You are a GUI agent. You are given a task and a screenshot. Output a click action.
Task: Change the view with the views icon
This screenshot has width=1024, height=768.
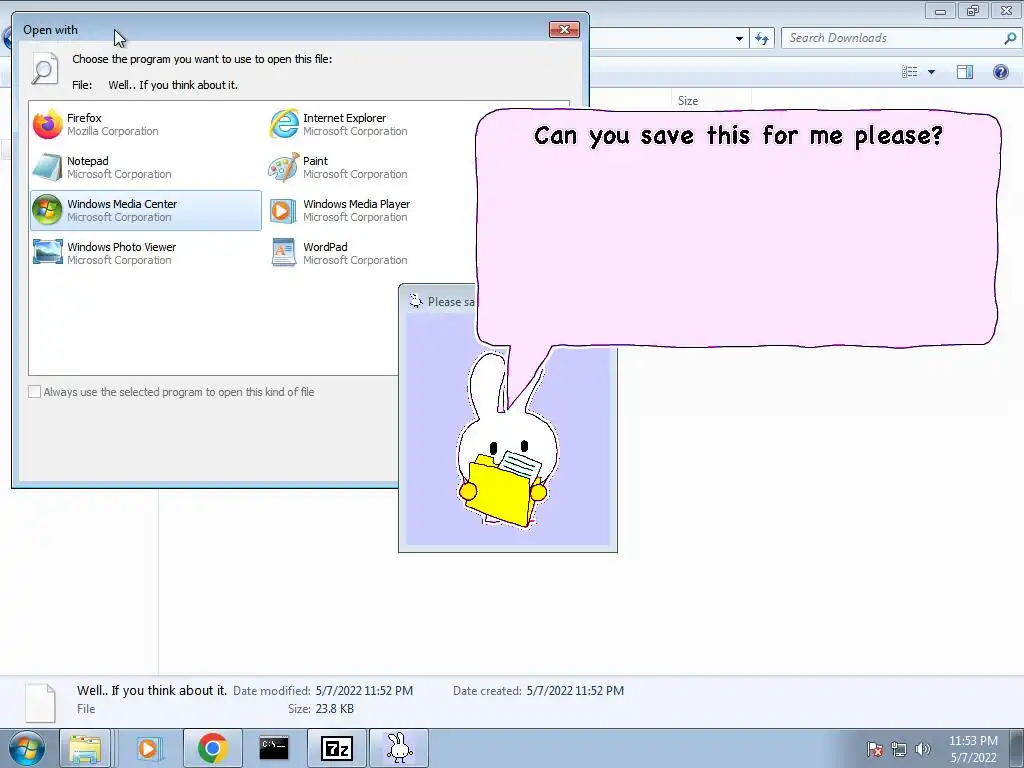[x=910, y=72]
